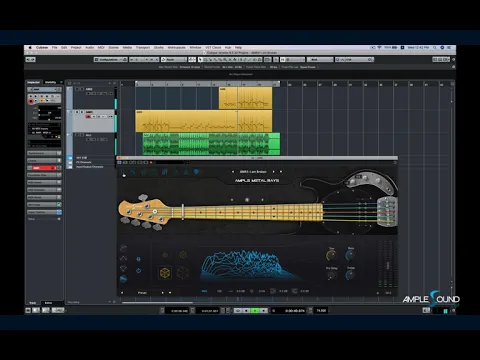Image resolution: width=480 pixels, height=360 pixels.
Task: Toggle the blue icon above the reverb power button
Action: (x=138, y=259)
